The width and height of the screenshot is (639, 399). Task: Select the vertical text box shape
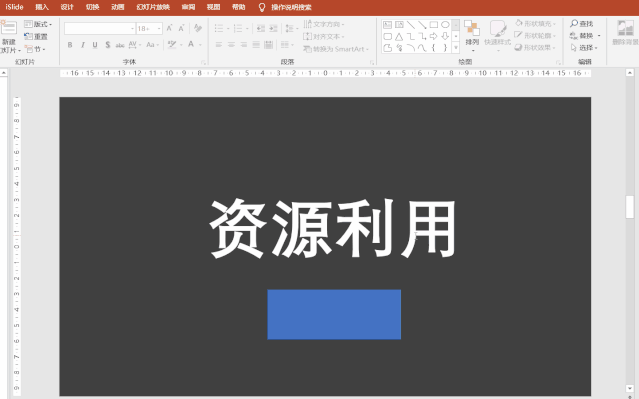point(399,25)
